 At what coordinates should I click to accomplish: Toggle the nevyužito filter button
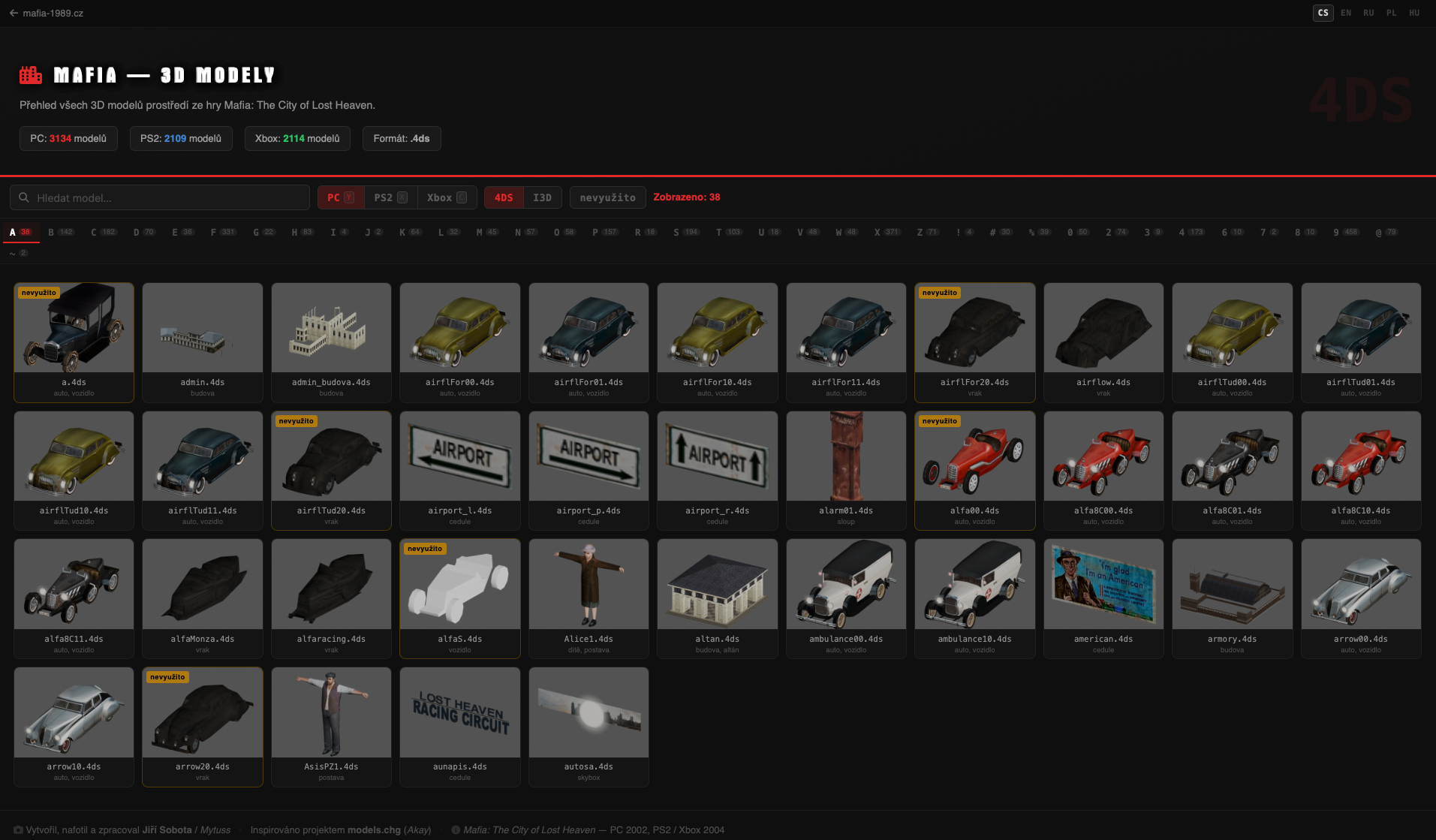pos(607,197)
